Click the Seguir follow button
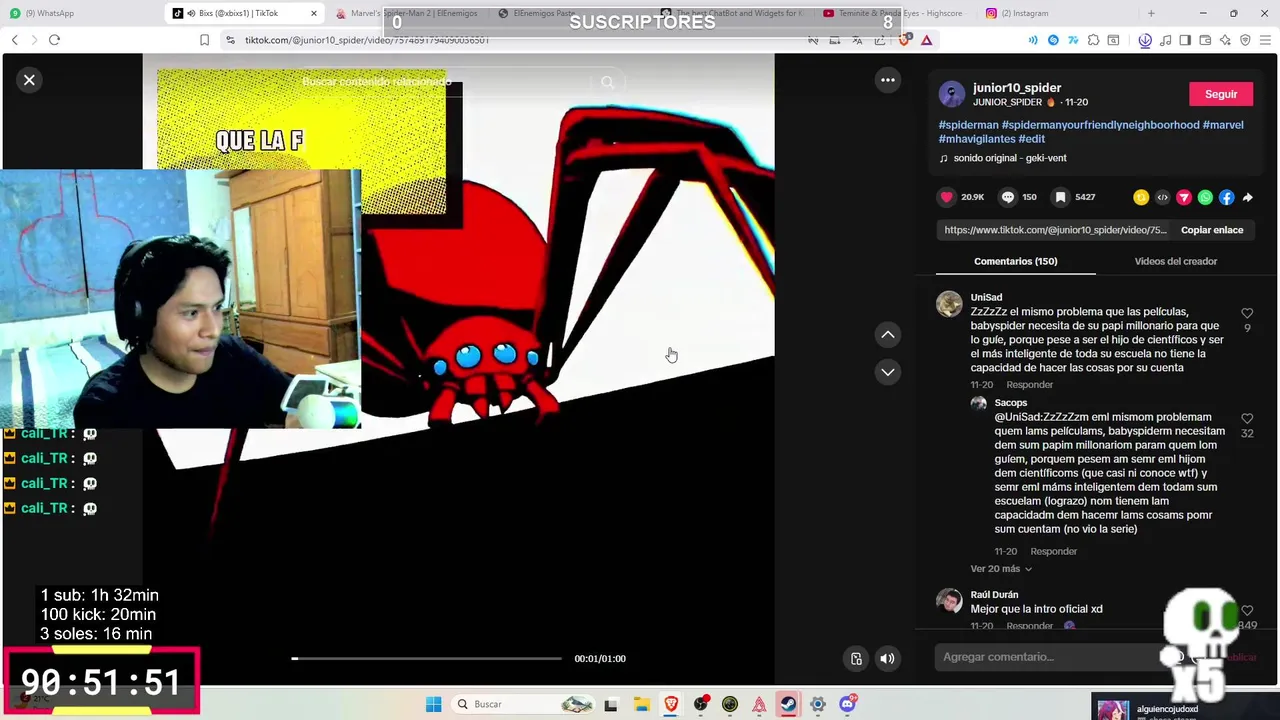The width and height of the screenshot is (1280, 720). click(x=1221, y=94)
